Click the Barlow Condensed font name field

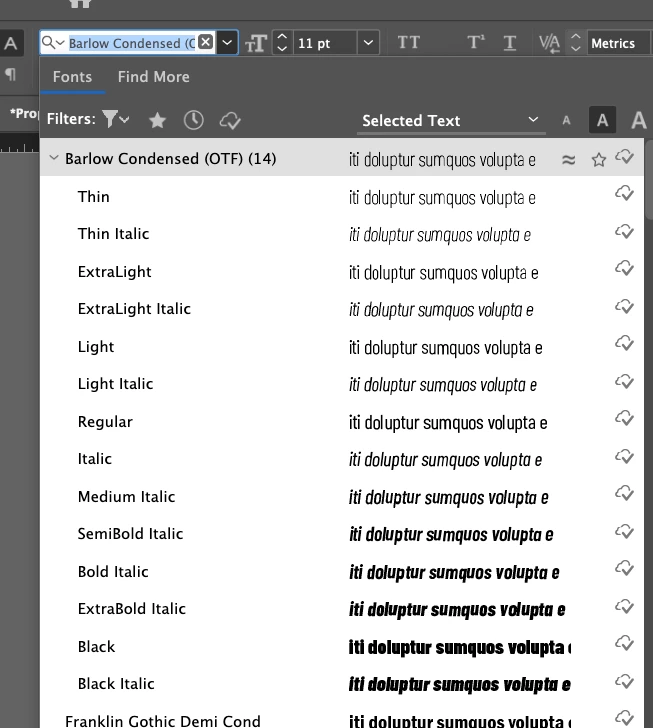coord(132,43)
